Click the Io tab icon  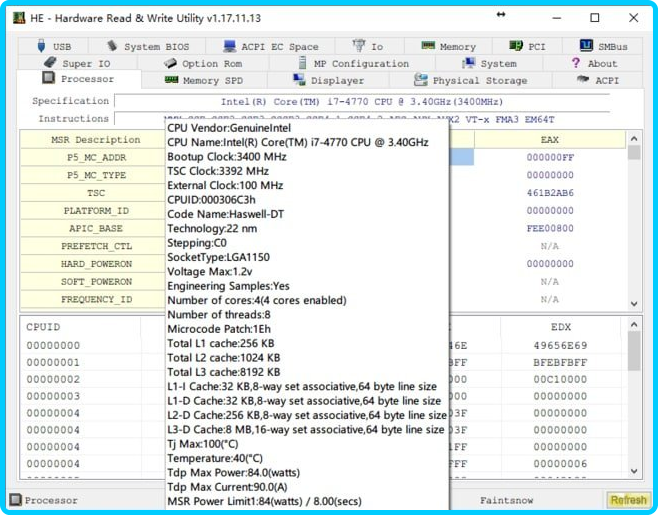pos(359,46)
